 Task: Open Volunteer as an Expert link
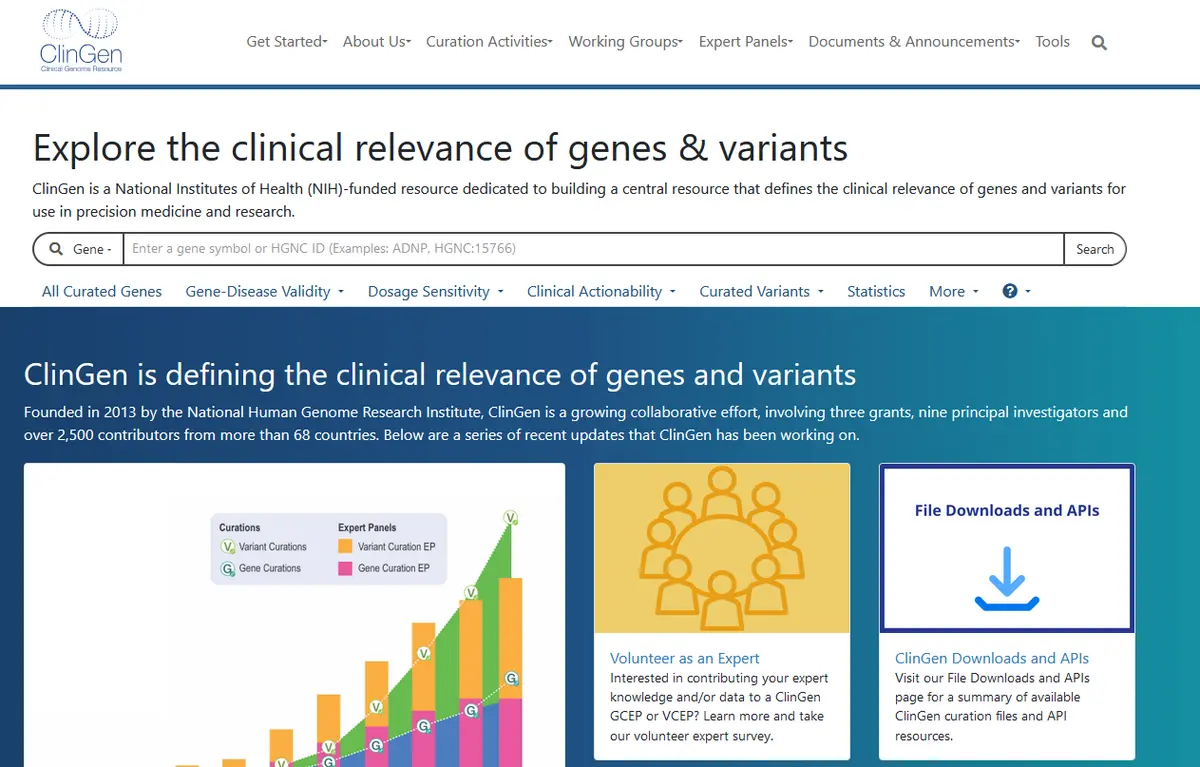pos(685,658)
